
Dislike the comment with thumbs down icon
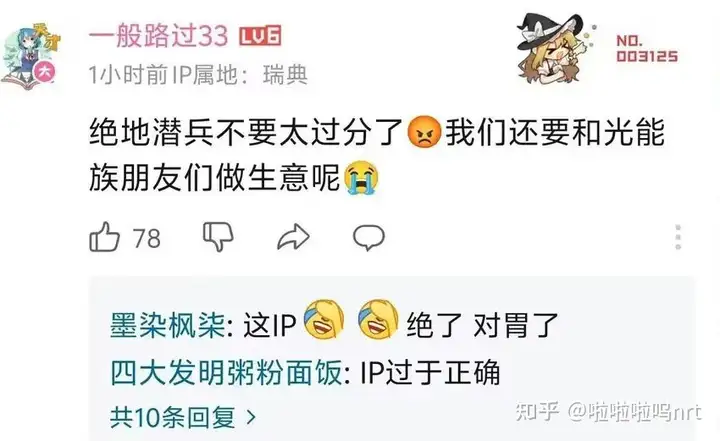pos(218,237)
